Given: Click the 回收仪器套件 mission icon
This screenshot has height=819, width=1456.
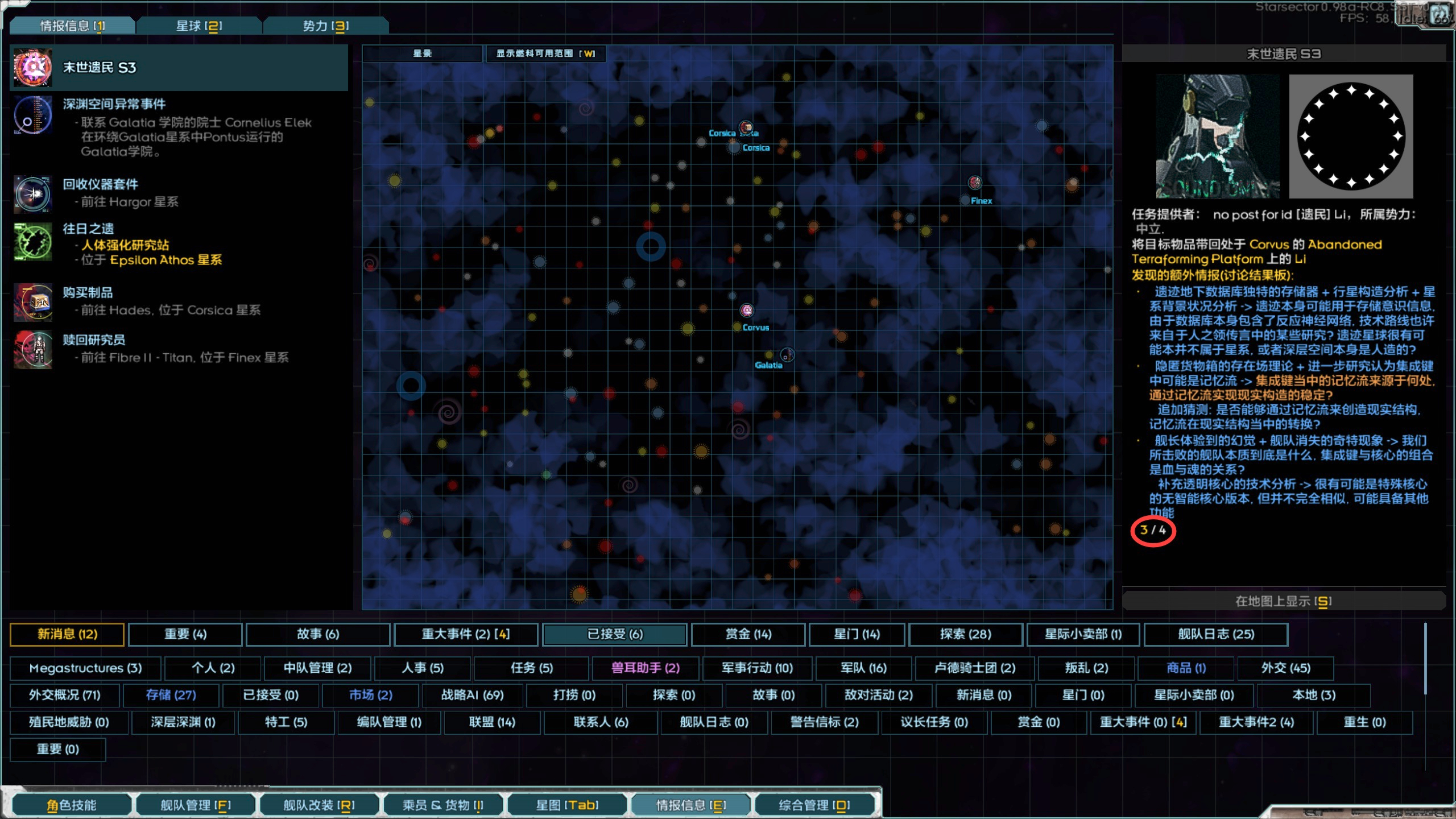Looking at the screenshot, I should (33, 194).
